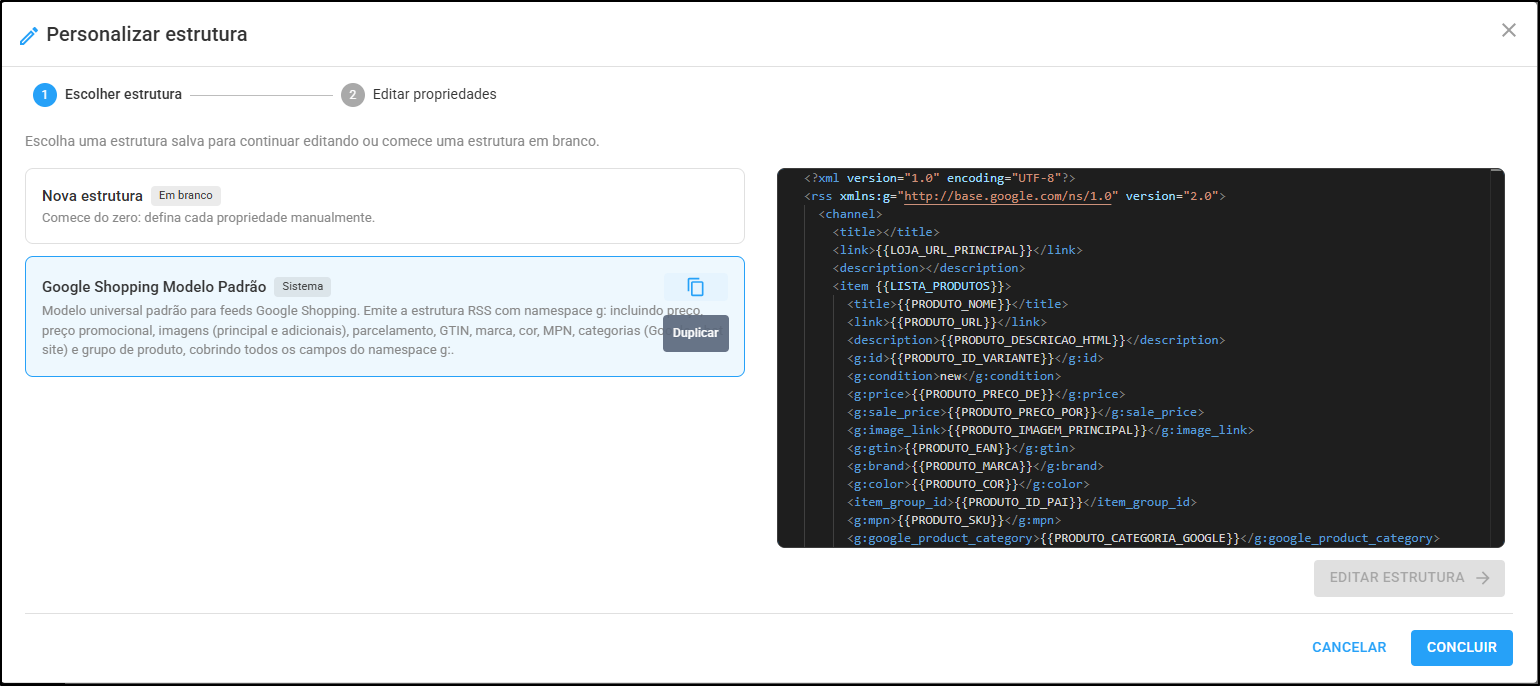
Task: Click the Editar Estrutura button
Action: [1409, 578]
